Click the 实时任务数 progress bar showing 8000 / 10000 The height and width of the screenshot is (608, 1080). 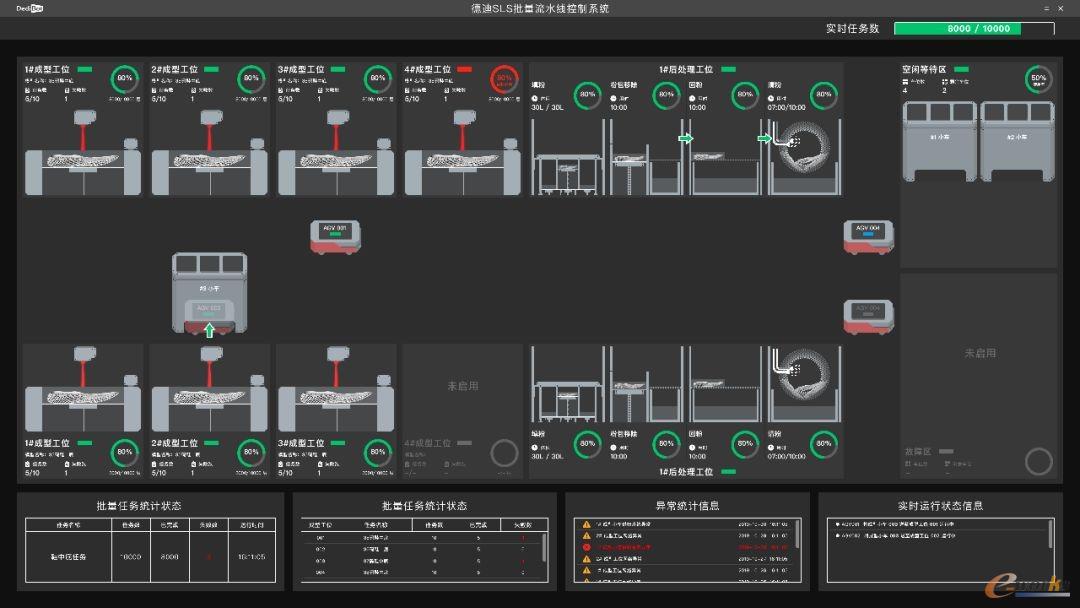(973, 29)
